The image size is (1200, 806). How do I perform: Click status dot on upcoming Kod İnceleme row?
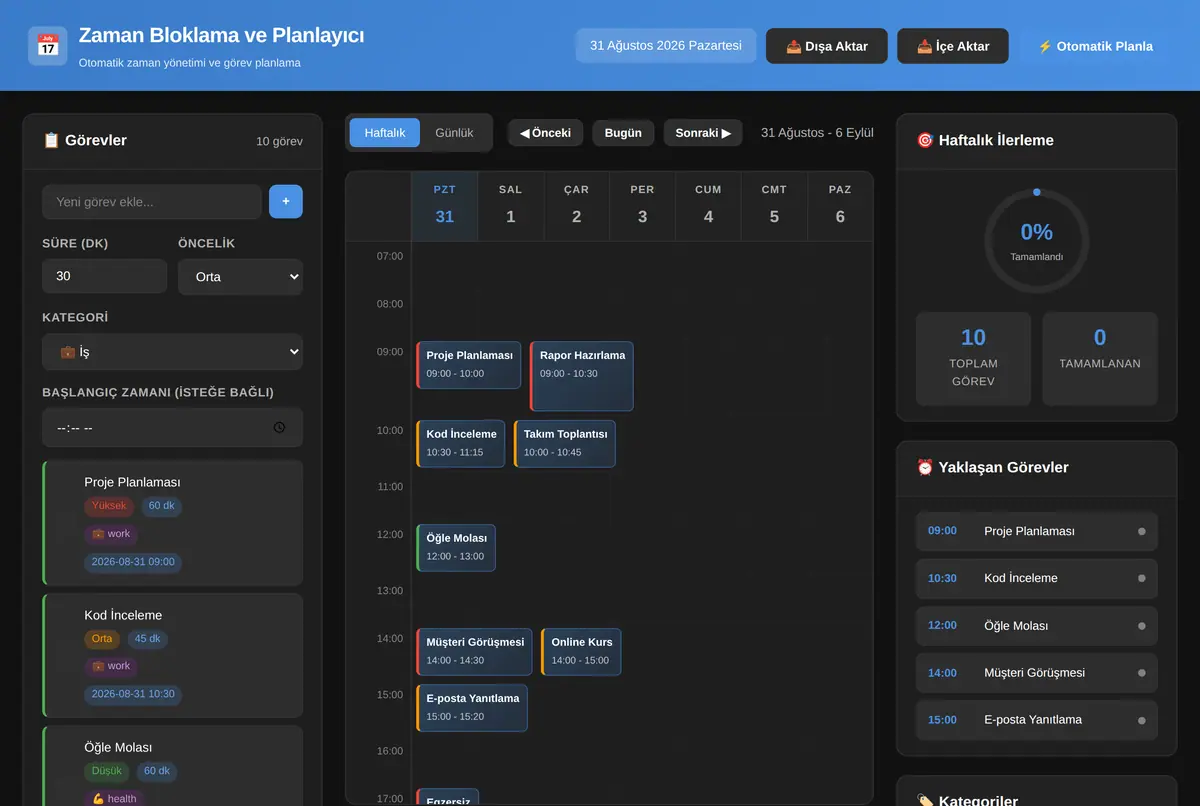pyautogui.click(x=1142, y=578)
